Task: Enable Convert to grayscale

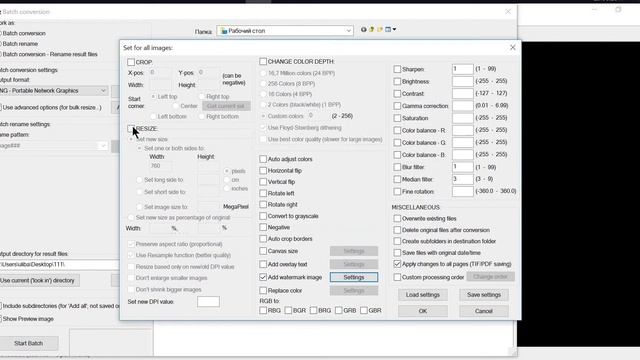Action: click(x=263, y=216)
